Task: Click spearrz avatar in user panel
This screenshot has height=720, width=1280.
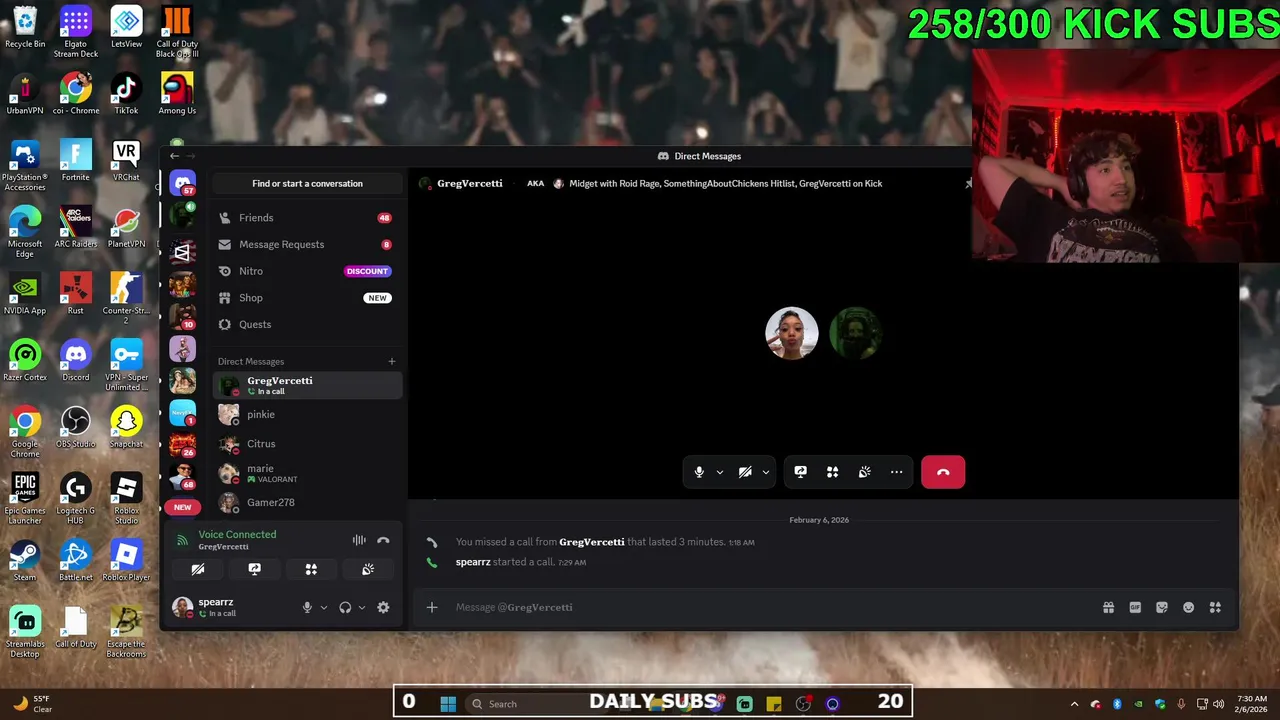Action: [x=182, y=607]
